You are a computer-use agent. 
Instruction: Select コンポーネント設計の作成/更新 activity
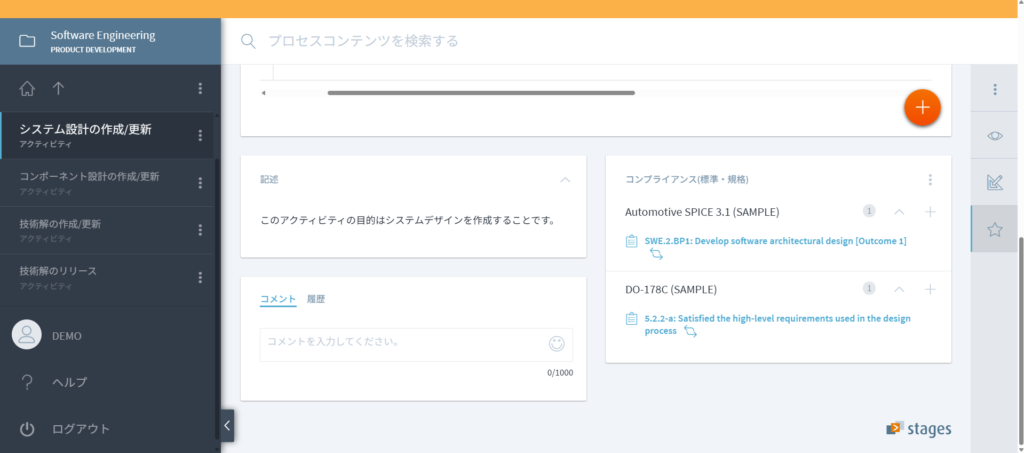tap(107, 183)
